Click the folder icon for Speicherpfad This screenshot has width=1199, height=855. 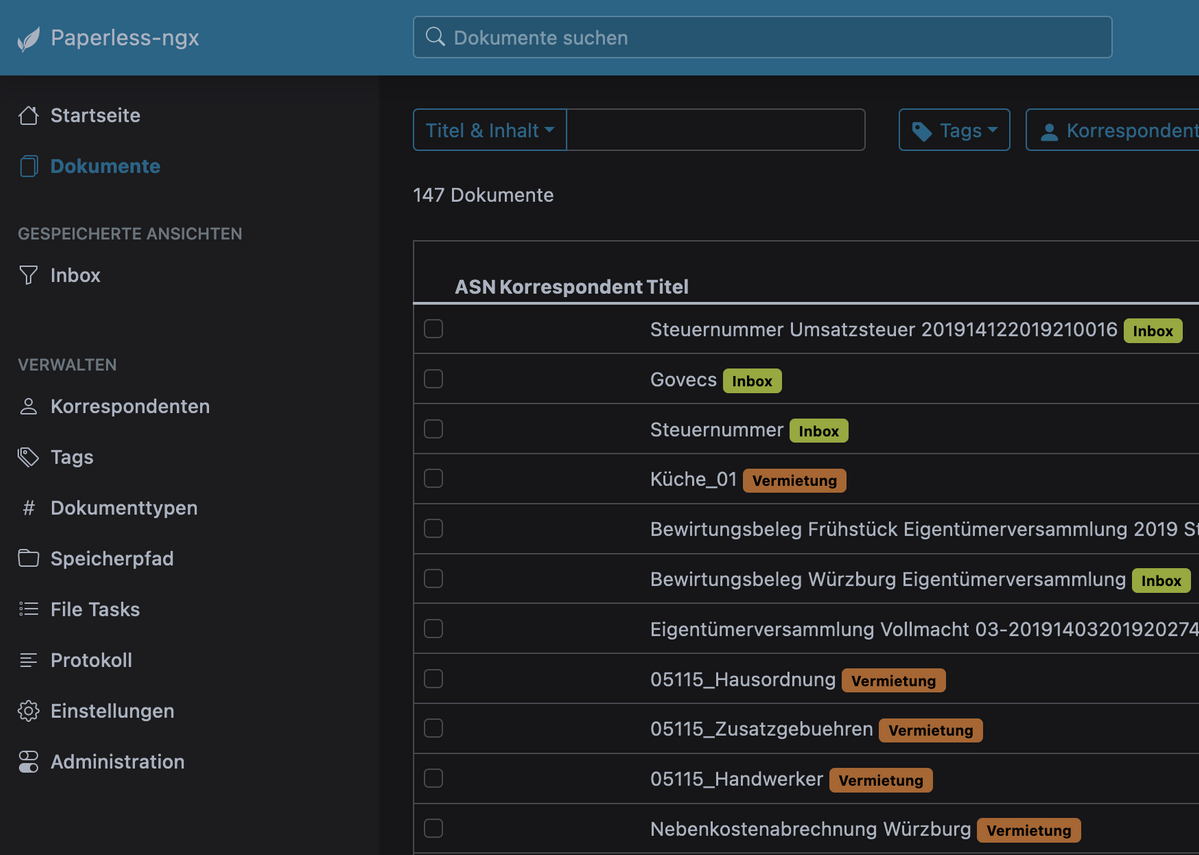point(29,558)
